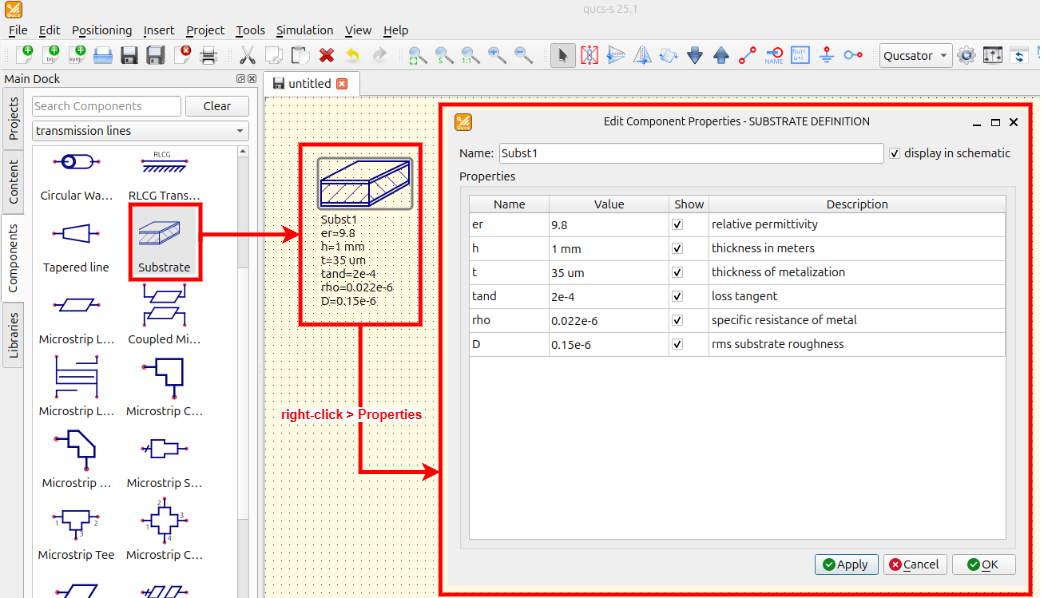Click the Close document toolbar icon
This screenshot has height=598, width=1041.
click(182, 55)
